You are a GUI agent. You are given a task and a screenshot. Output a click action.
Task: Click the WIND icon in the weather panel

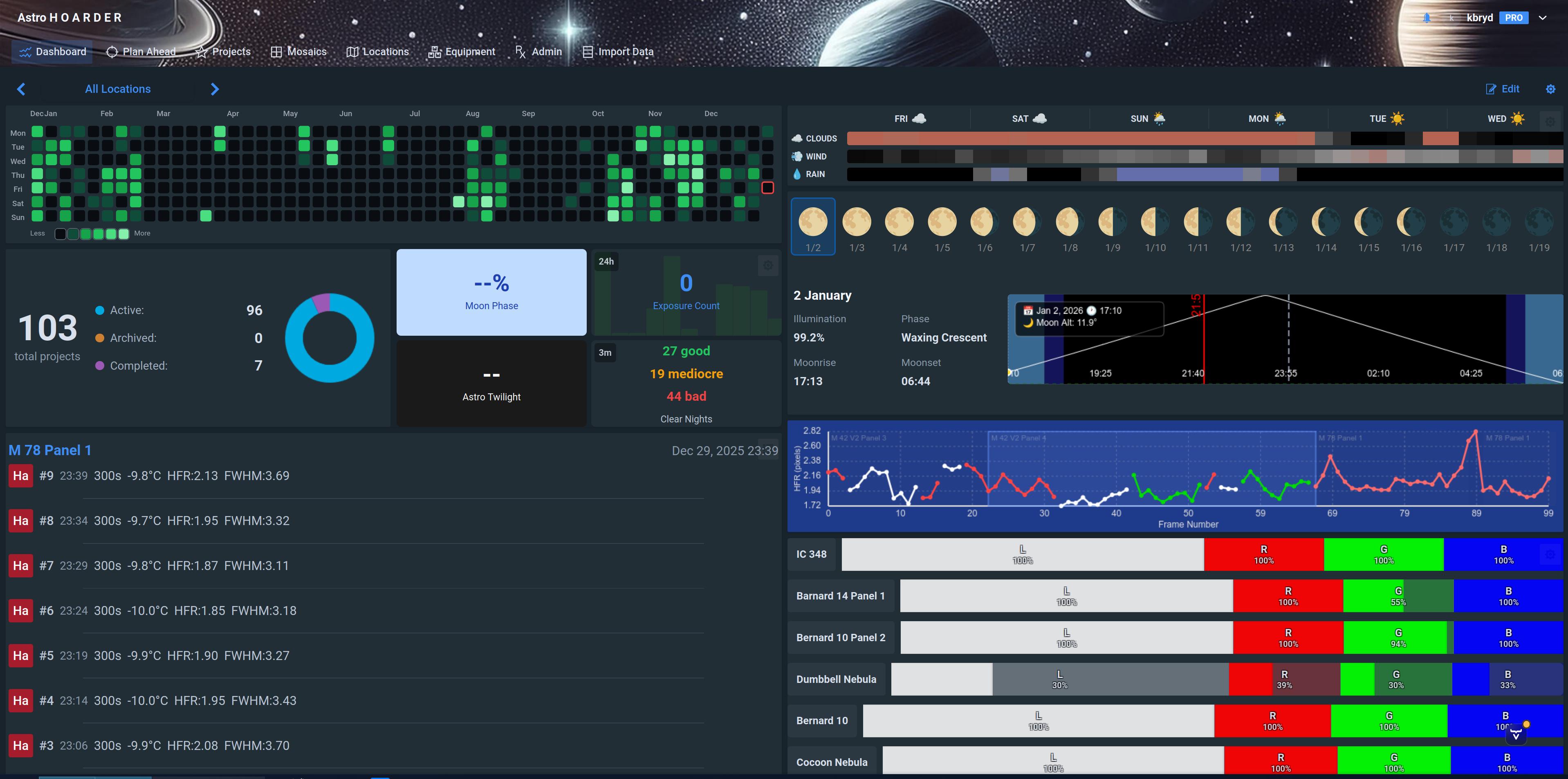(x=796, y=156)
